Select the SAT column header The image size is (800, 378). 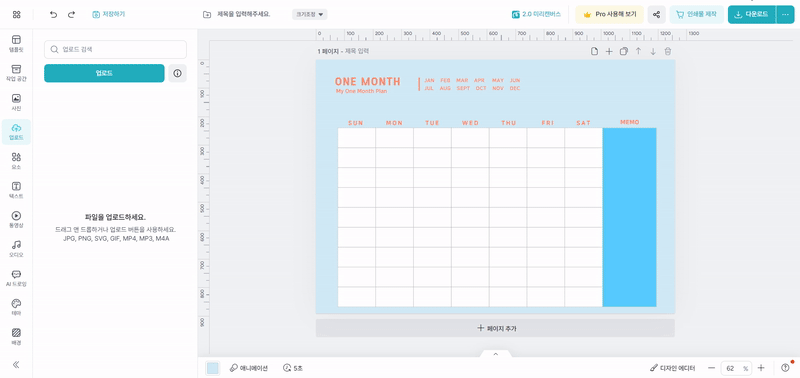(583, 123)
